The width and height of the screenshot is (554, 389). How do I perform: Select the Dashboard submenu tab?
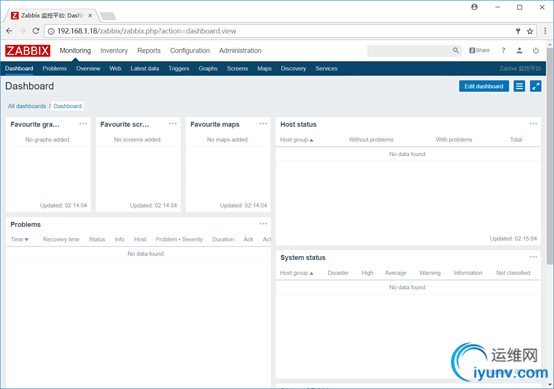pyautogui.click(x=19, y=69)
